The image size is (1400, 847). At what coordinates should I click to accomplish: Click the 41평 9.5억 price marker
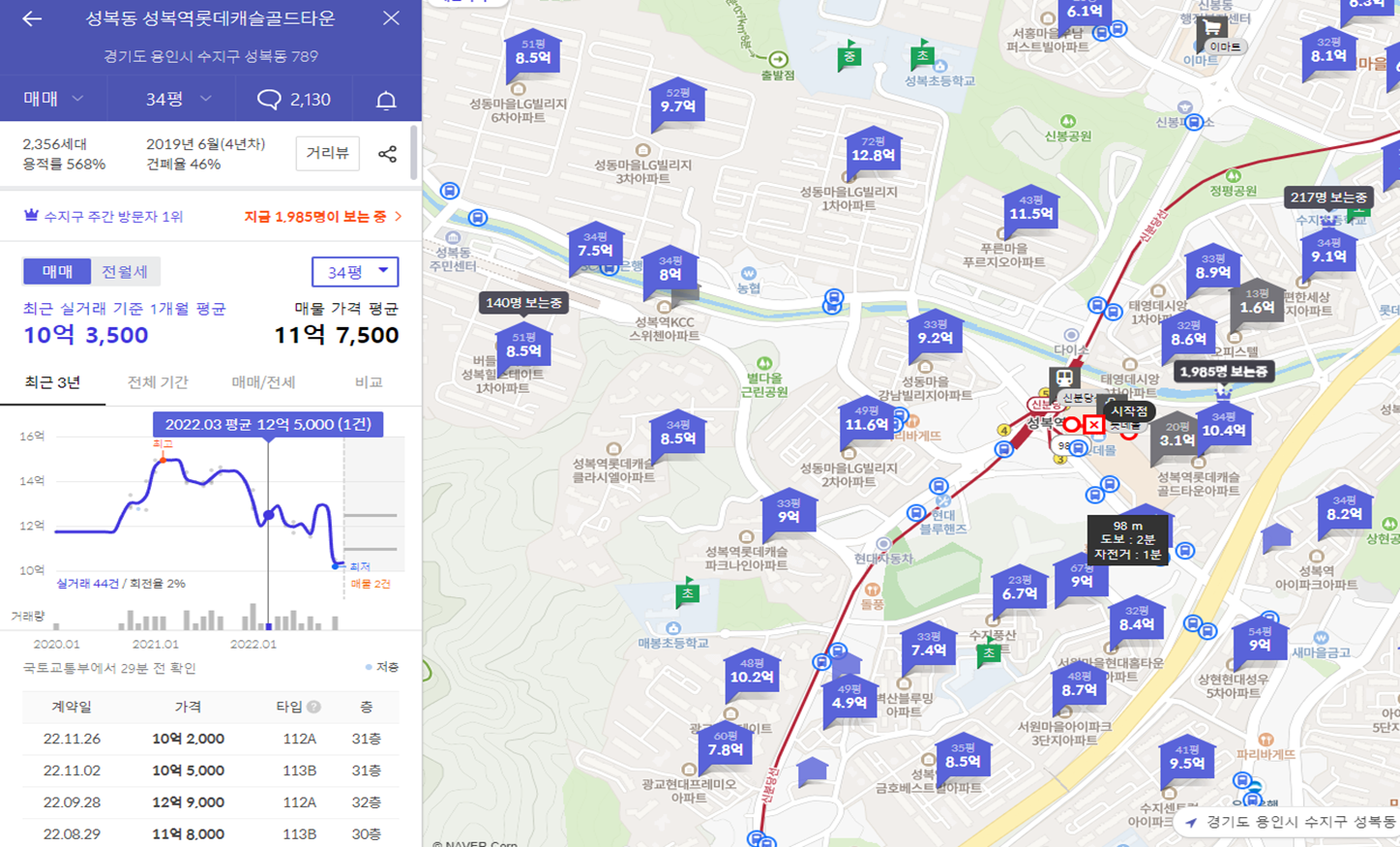[x=1187, y=762]
